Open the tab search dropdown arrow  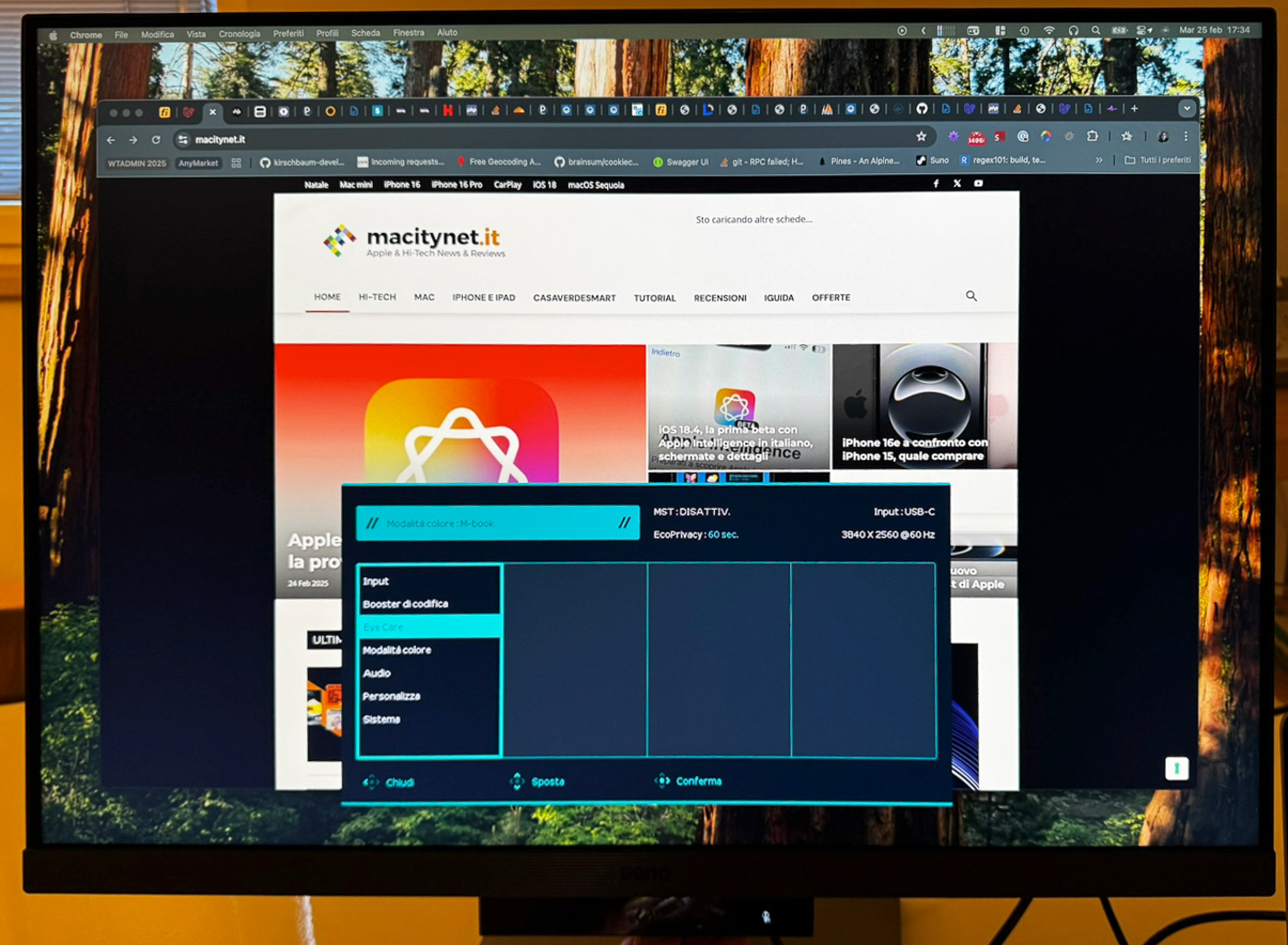click(1187, 109)
